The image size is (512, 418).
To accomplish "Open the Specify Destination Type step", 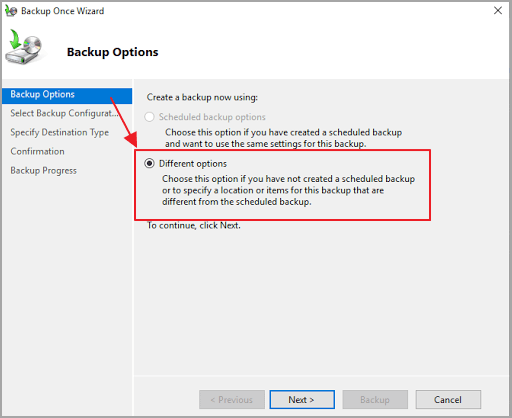I will 59,132.
